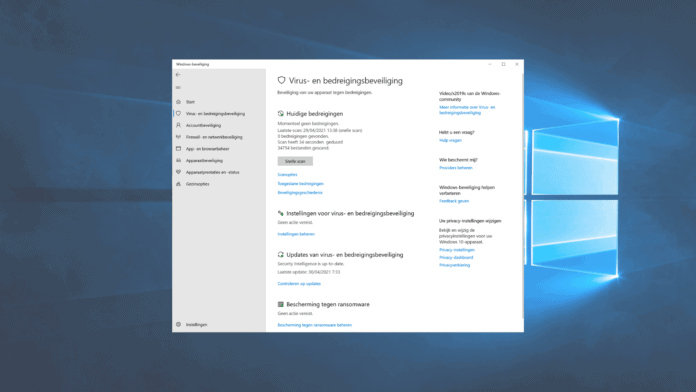The image size is (696, 392).
Task: Open Privacy-instellingen link
Action: (457, 250)
